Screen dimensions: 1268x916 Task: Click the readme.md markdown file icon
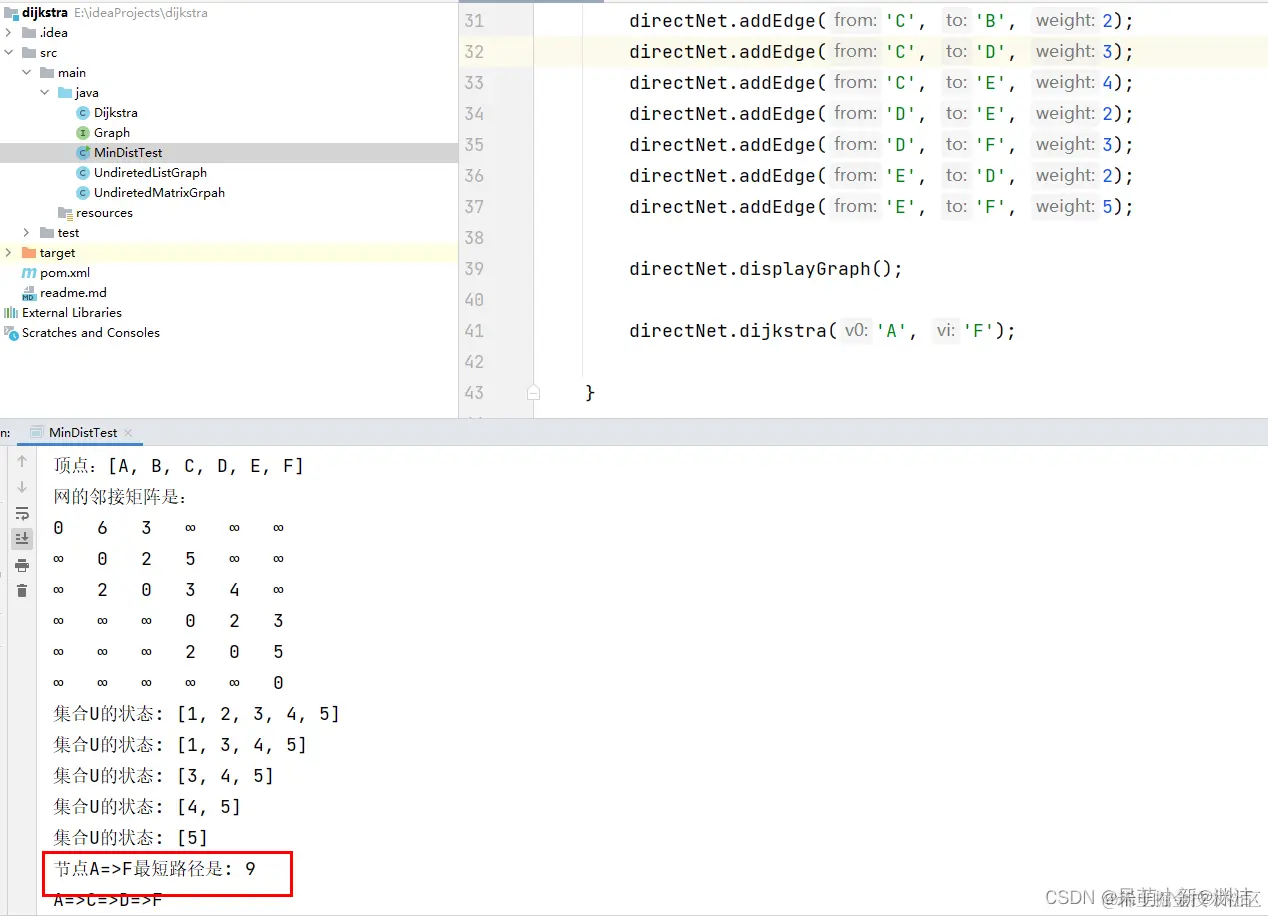[x=29, y=293]
